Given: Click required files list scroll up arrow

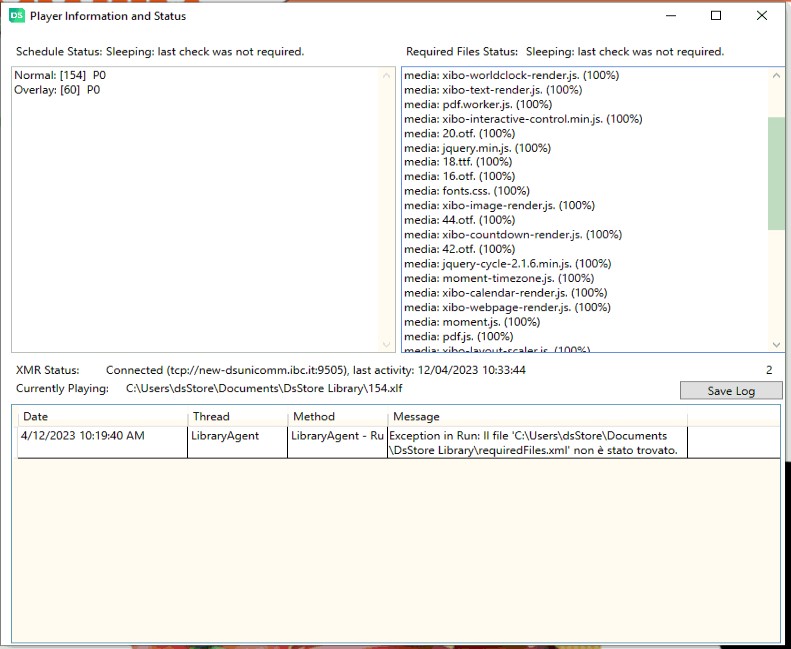Looking at the screenshot, I should tap(776, 75).
